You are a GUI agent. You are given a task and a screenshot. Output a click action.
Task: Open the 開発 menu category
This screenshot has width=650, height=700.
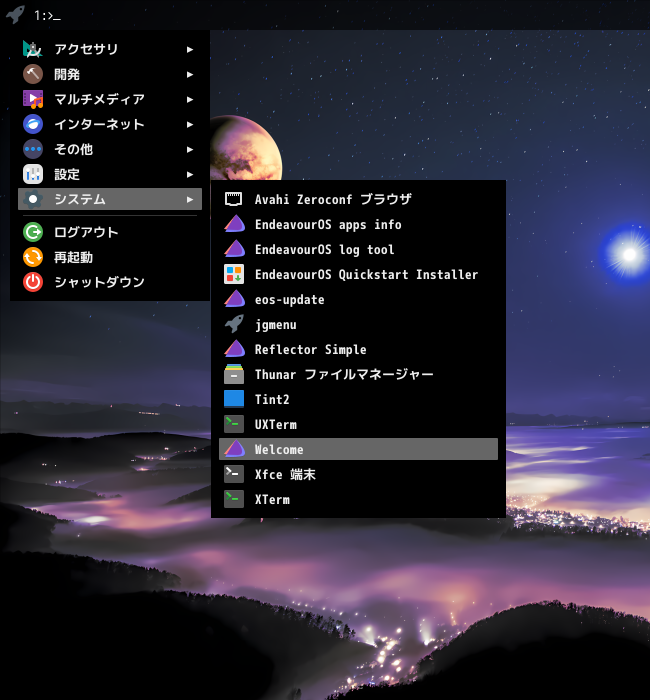[x=110, y=74]
